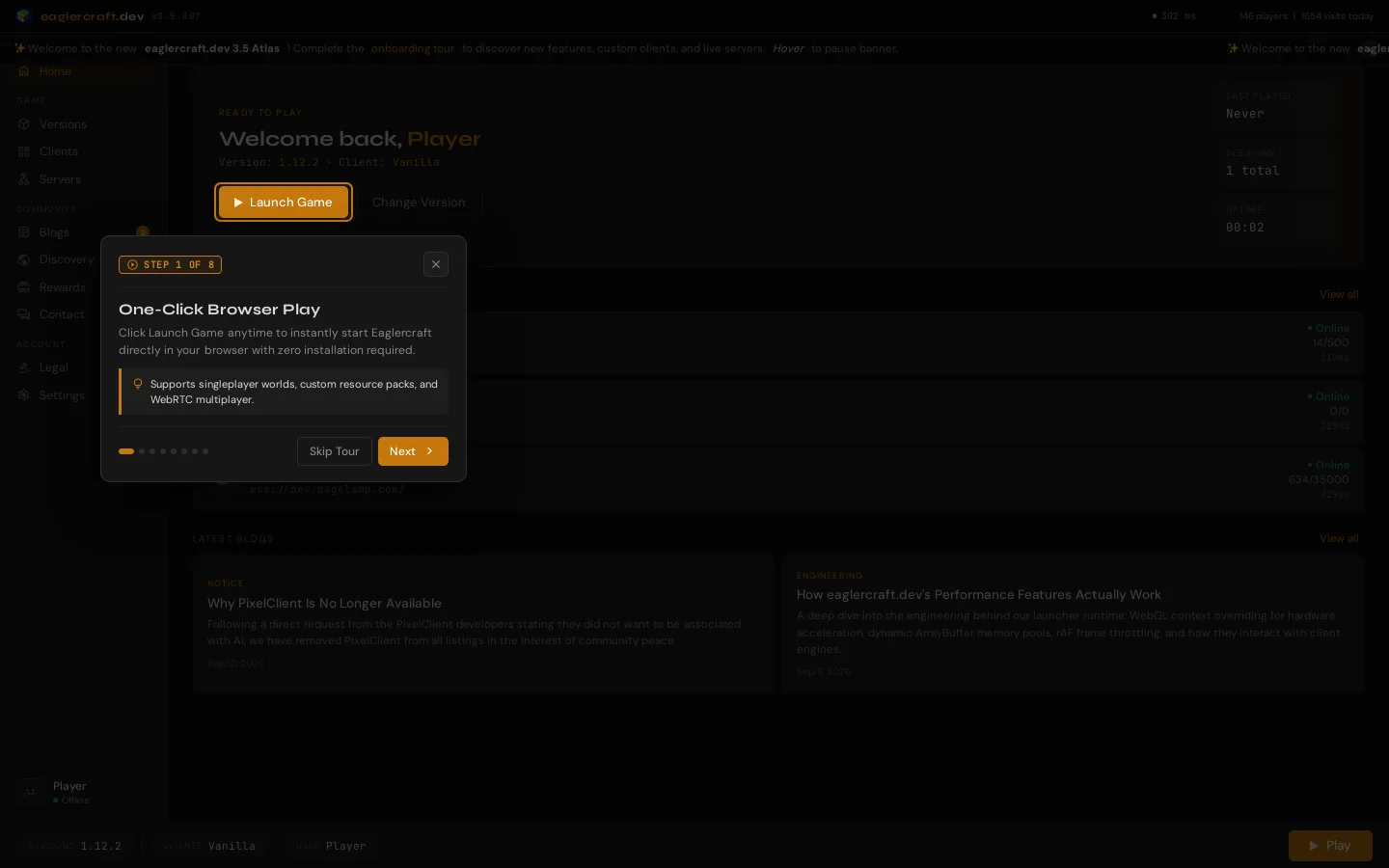Click the Player name in sidebar footer
This screenshot has width=1389, height=868.
[x=69, y=786]
